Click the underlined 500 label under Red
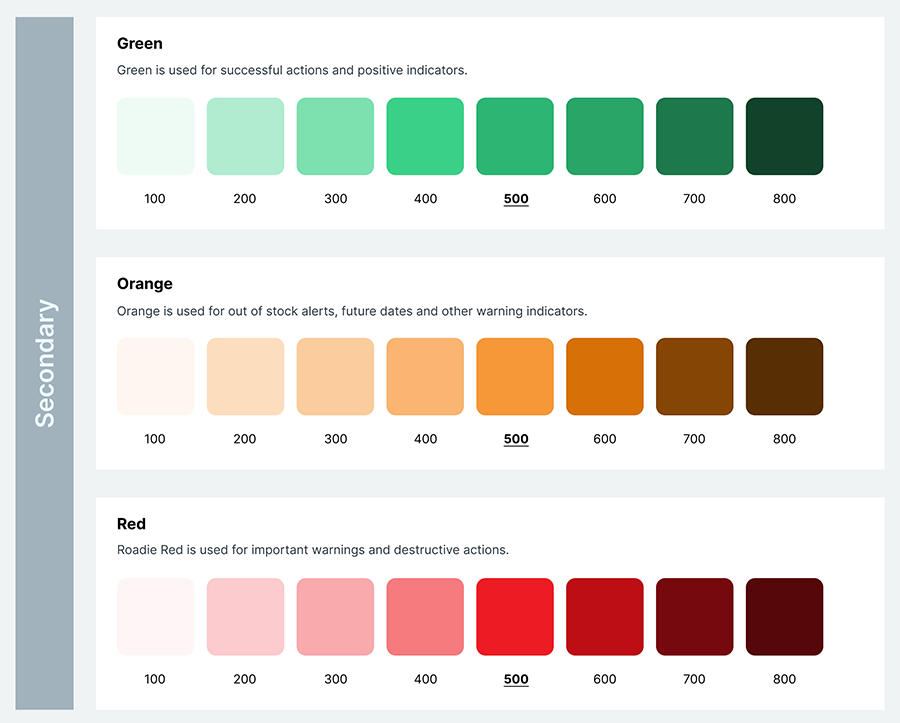 coord(516,679)
